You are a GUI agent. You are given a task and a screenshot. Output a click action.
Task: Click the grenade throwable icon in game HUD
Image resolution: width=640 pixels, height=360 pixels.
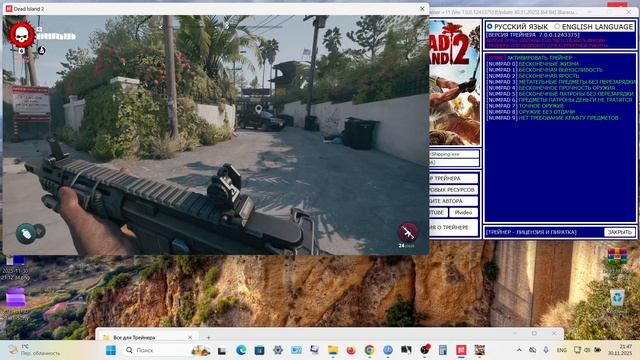pyautogui.click(x=26, y=234)
